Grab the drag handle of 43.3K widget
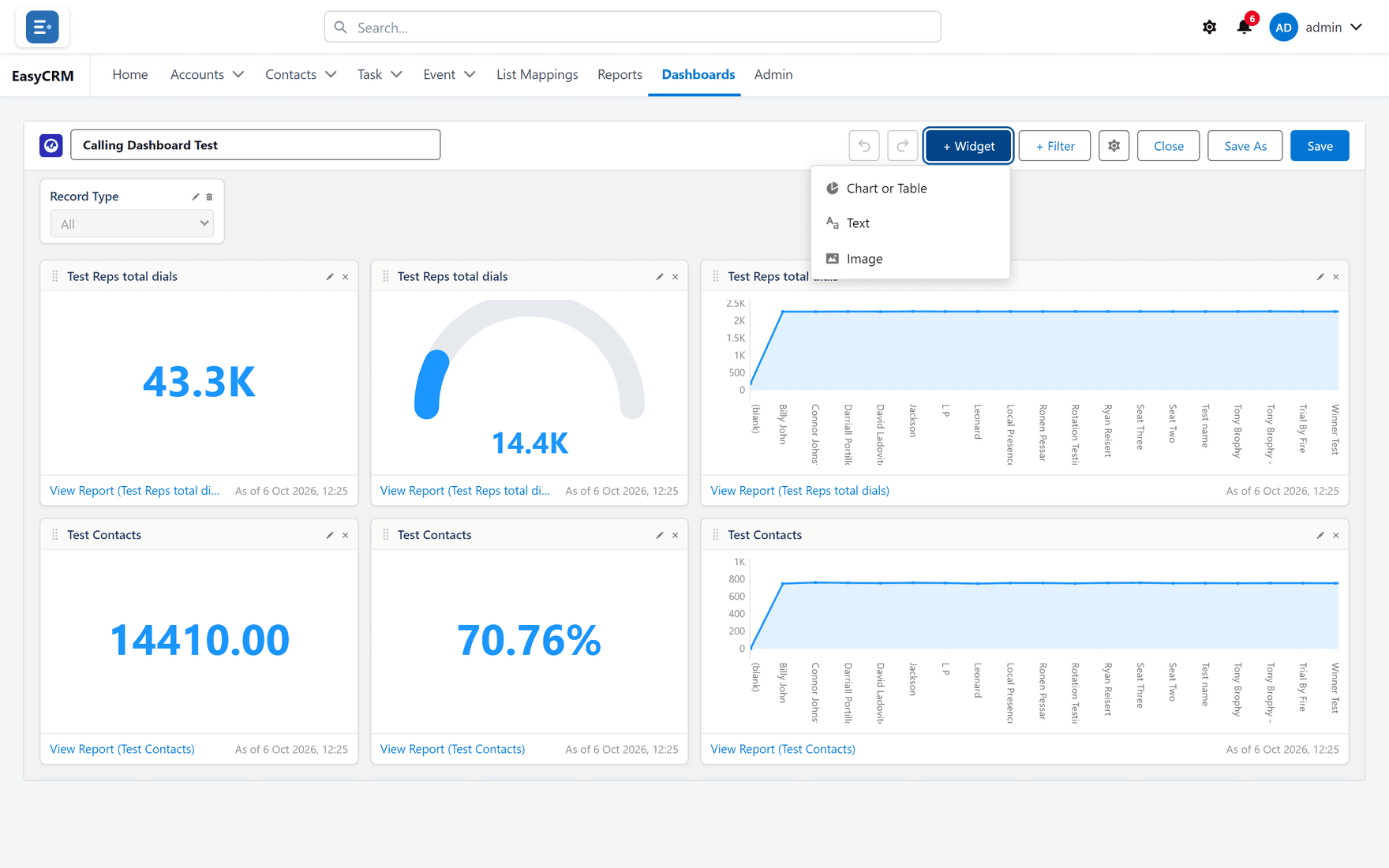Screen dimensions: 1389x868 (55, 276)
